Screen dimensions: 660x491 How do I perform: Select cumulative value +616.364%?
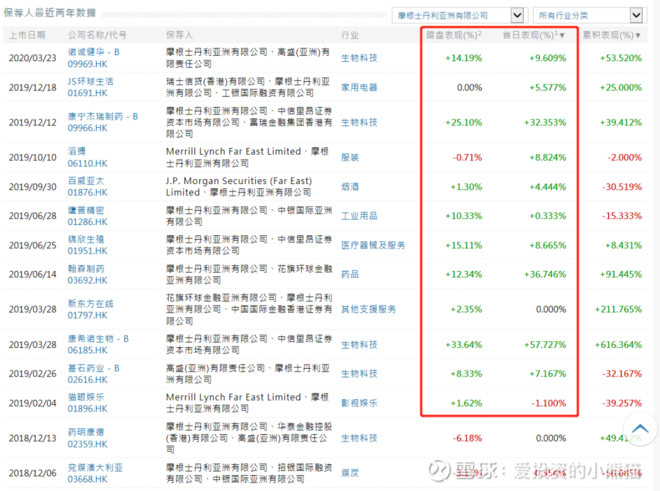[618, 345]
